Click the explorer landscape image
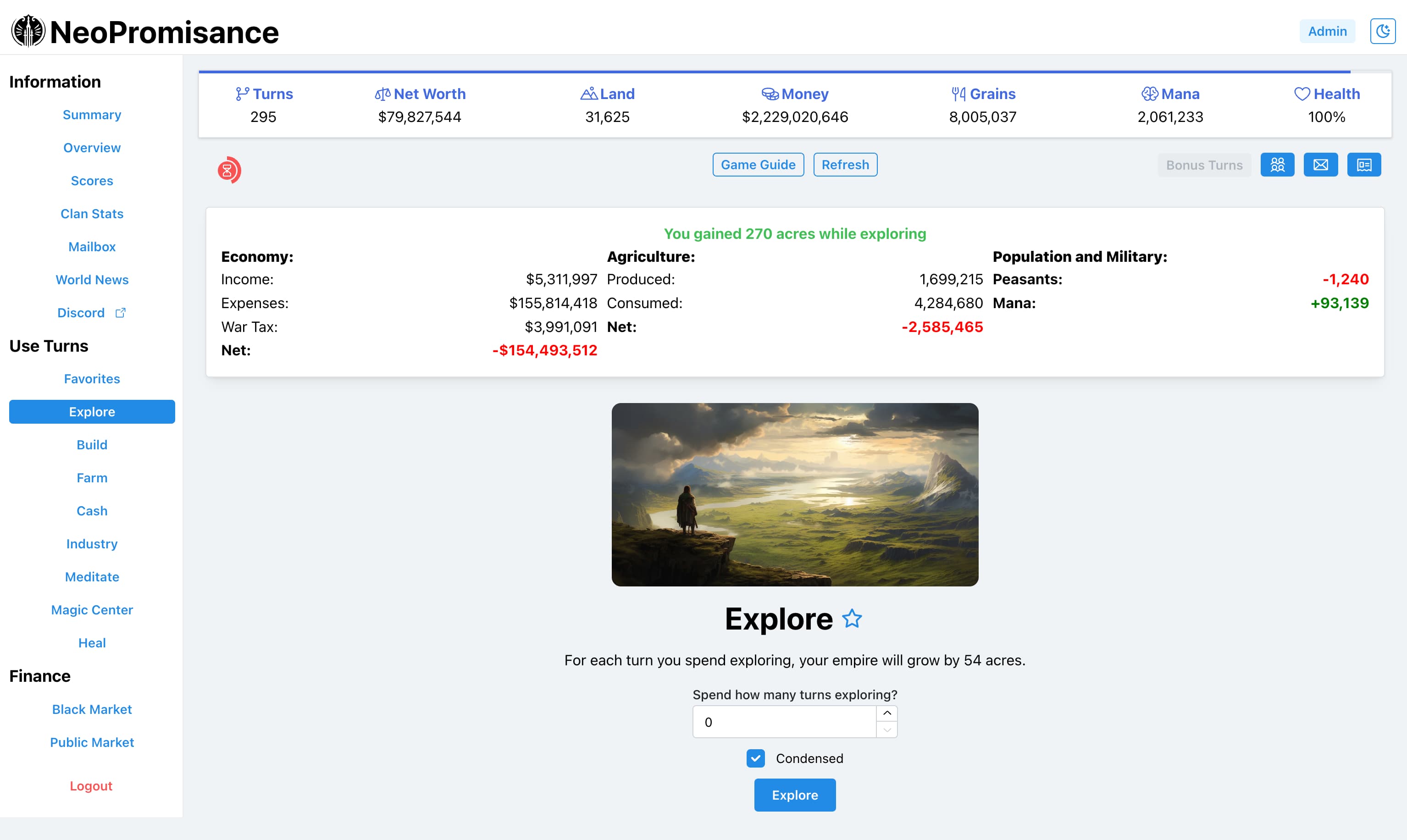Image resolution: width=1407 pixels, height=840 pixels. 795,494
